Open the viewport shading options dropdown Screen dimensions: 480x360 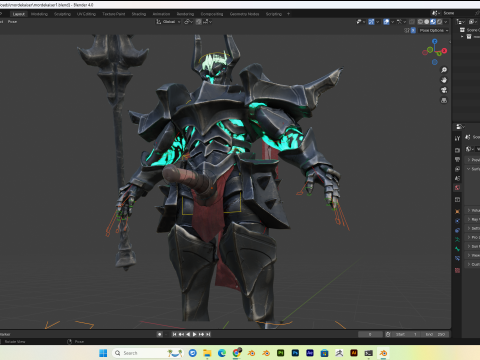(446, 22)
